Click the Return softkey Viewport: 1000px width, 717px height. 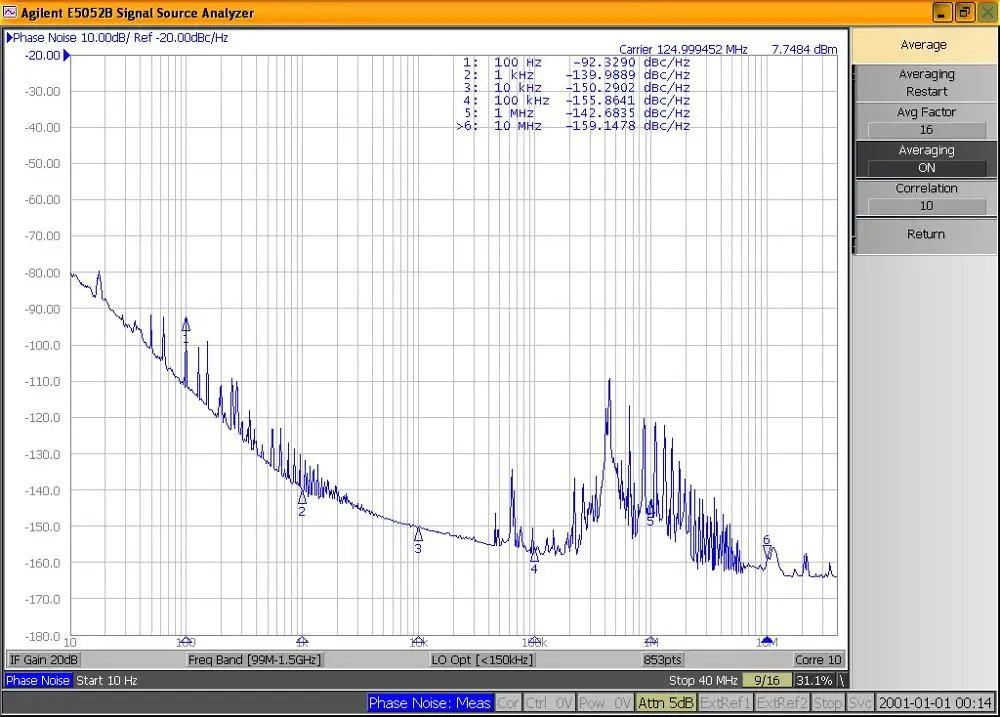[x=925, y=235]
